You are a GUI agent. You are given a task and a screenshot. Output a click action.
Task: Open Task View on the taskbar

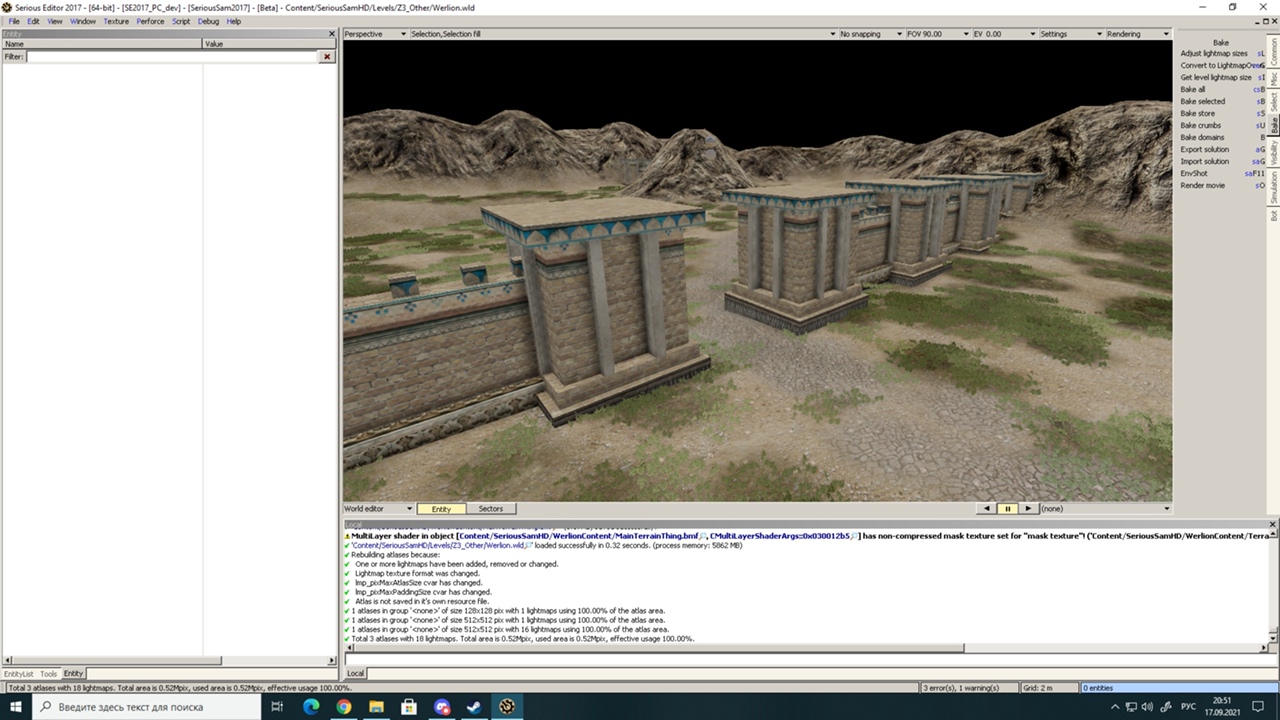[278, 707]
